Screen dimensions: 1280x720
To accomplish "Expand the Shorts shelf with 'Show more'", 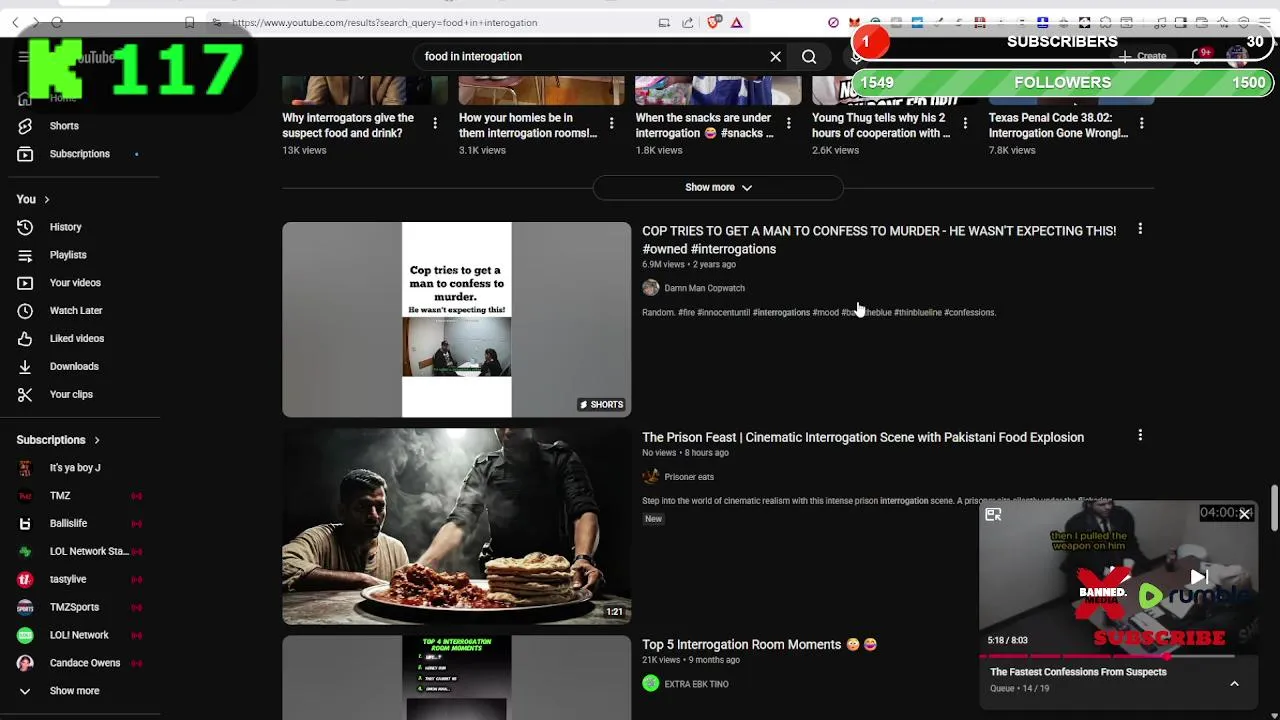I will (x=718, y=188).
